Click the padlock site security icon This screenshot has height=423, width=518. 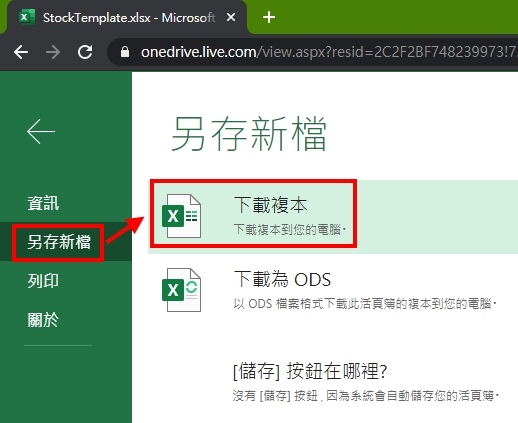125,52
